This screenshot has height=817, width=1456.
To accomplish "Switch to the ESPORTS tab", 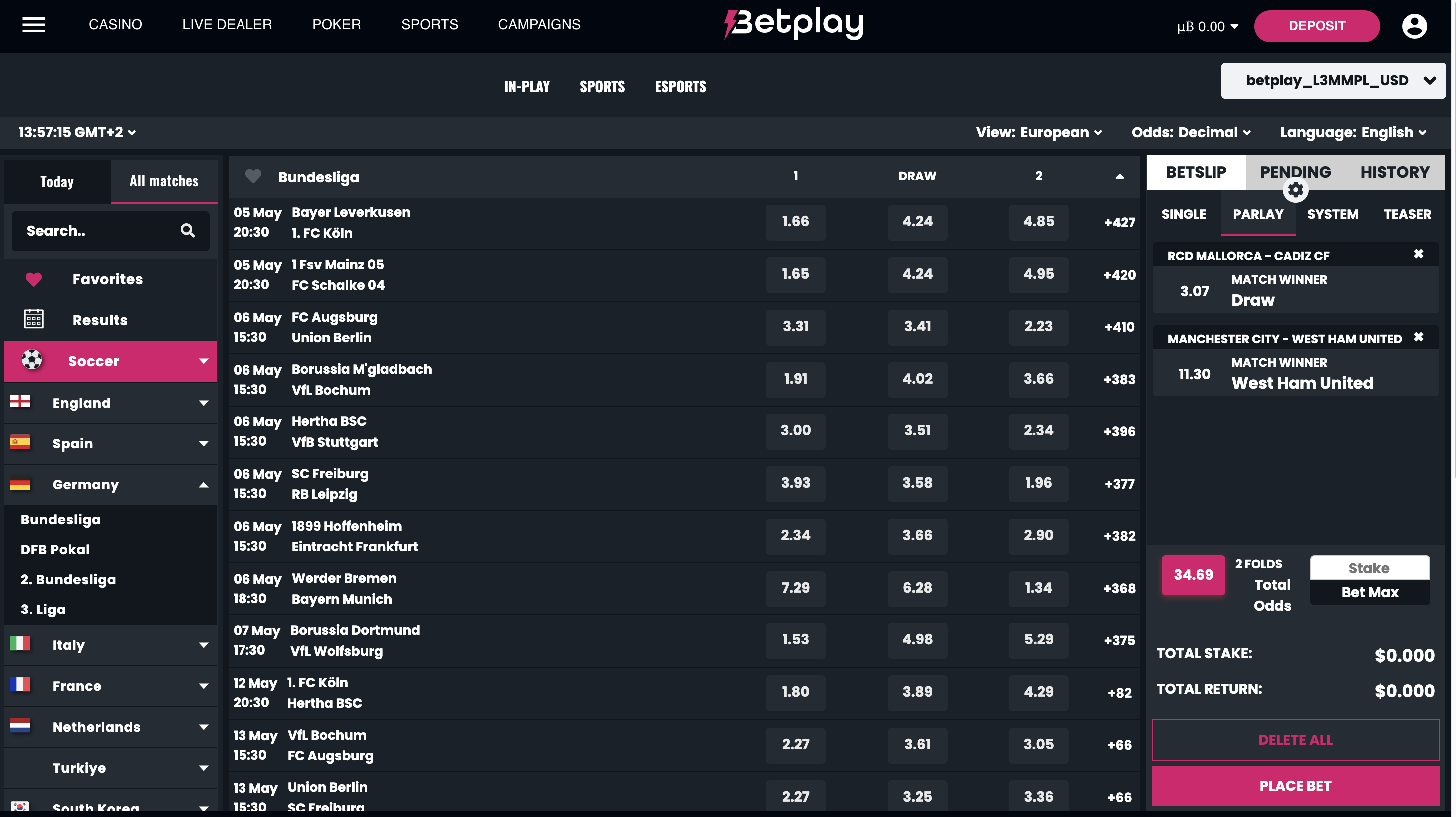I will [x=680, y=86].
